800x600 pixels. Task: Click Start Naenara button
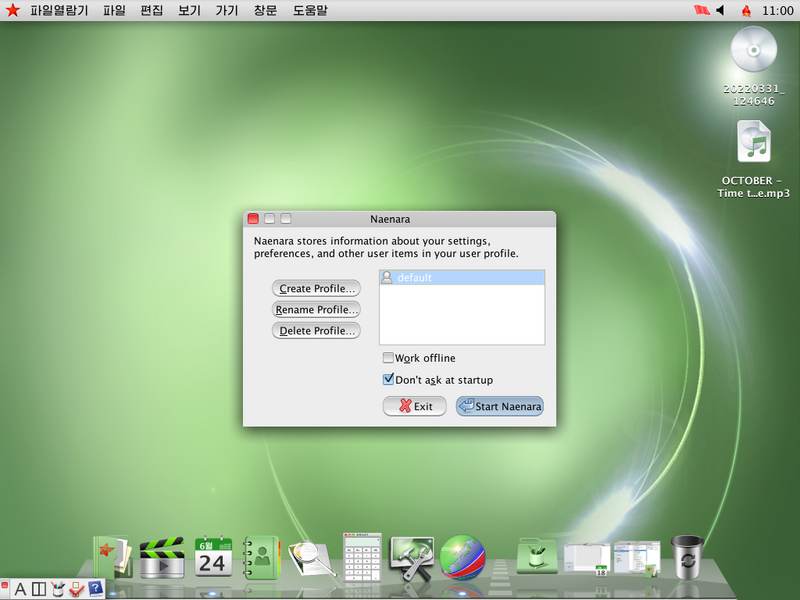pyautogui.click(x=499, y=406)
